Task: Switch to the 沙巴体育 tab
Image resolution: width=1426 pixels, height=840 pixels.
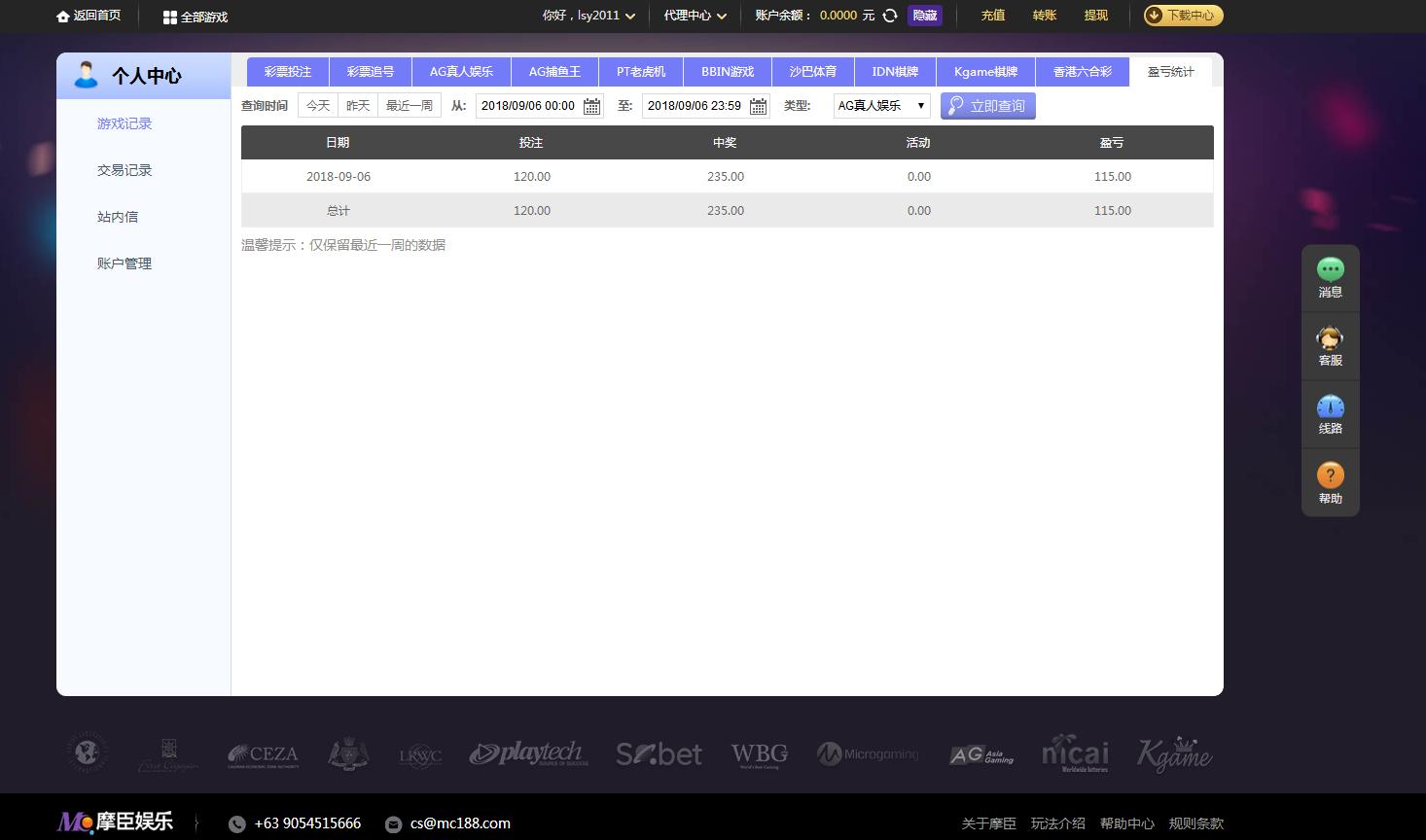Action: 812,71
